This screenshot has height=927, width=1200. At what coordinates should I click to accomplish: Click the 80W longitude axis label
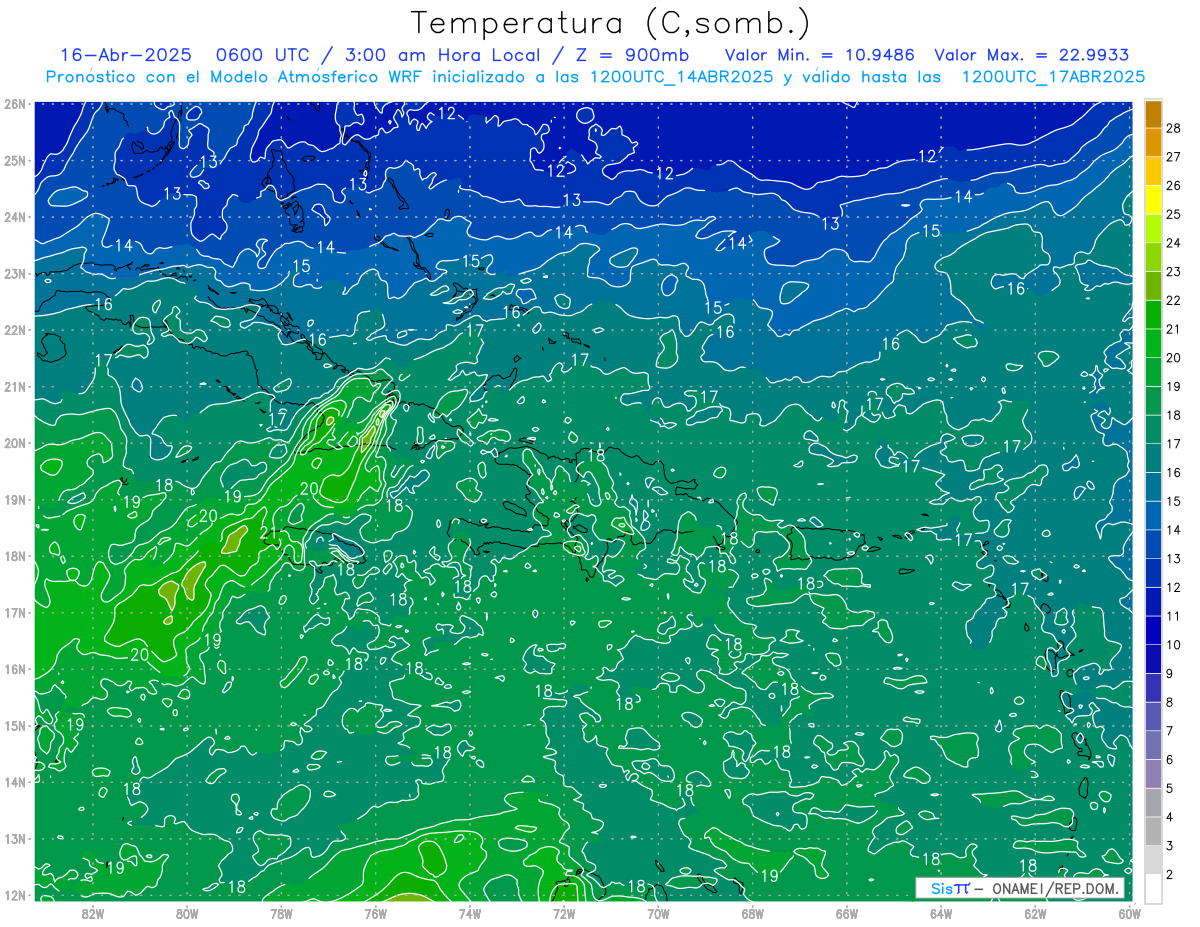tap(187, 913)
